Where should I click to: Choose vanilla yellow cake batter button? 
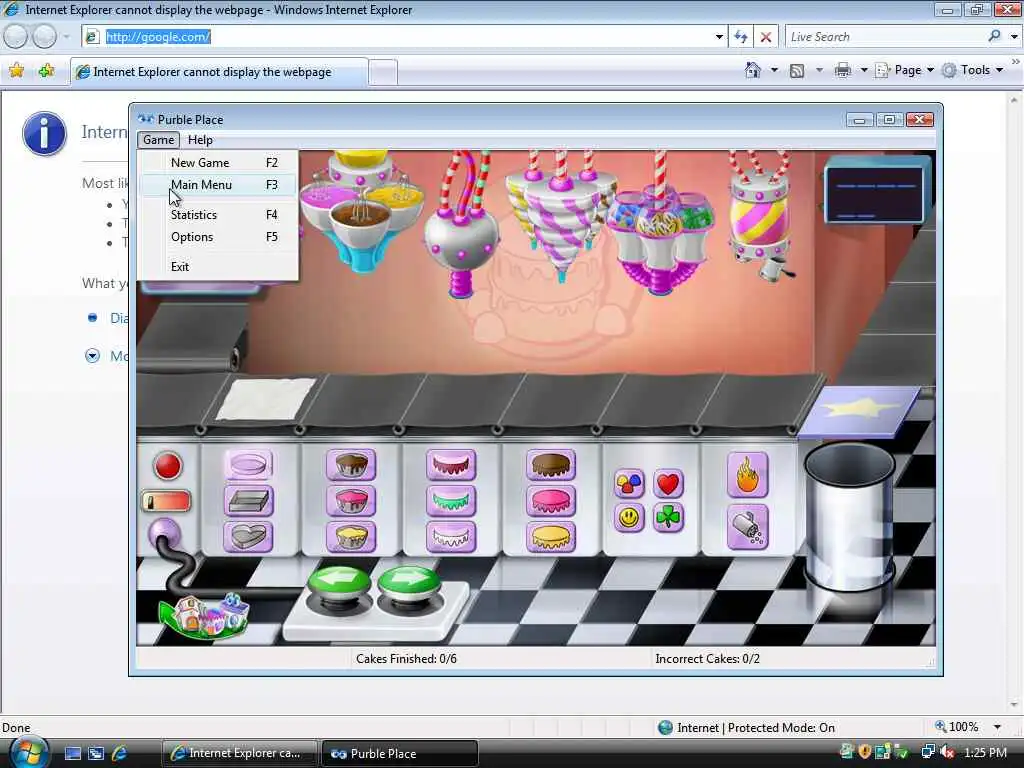point(351,537)
